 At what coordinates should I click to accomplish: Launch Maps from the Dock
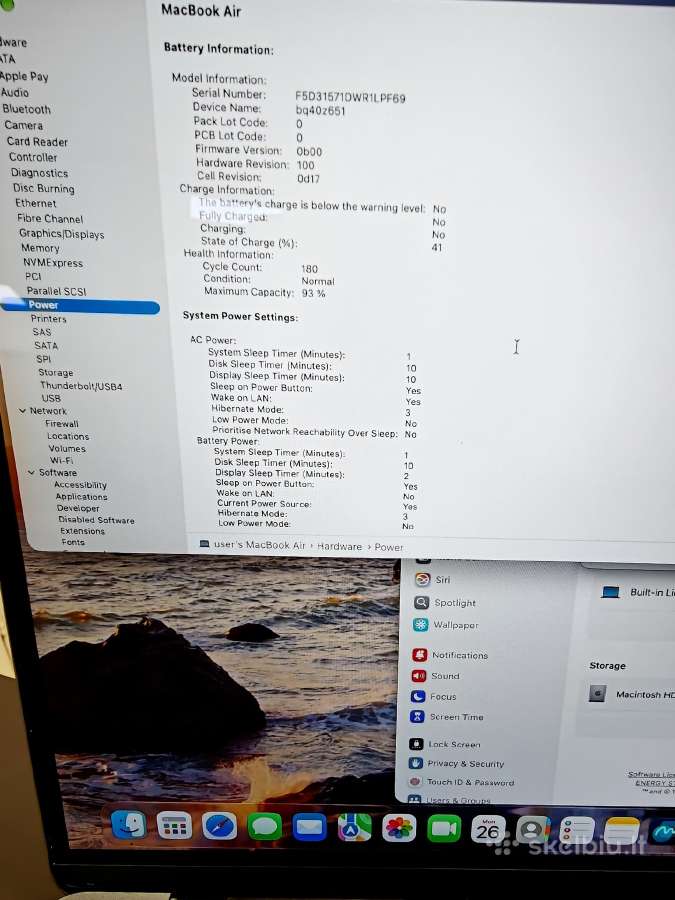point(354,828)
